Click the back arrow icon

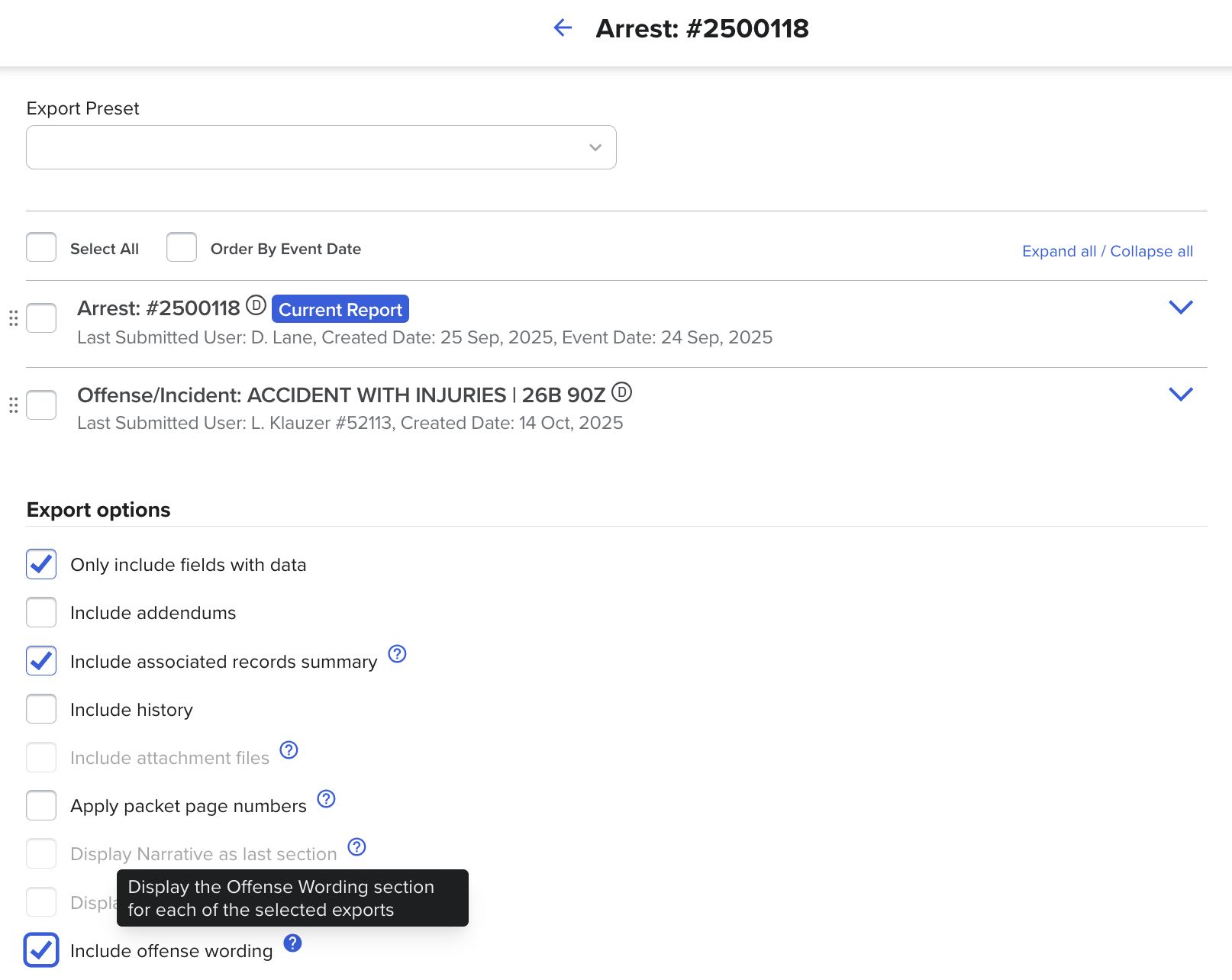click(x=563, y=28)
